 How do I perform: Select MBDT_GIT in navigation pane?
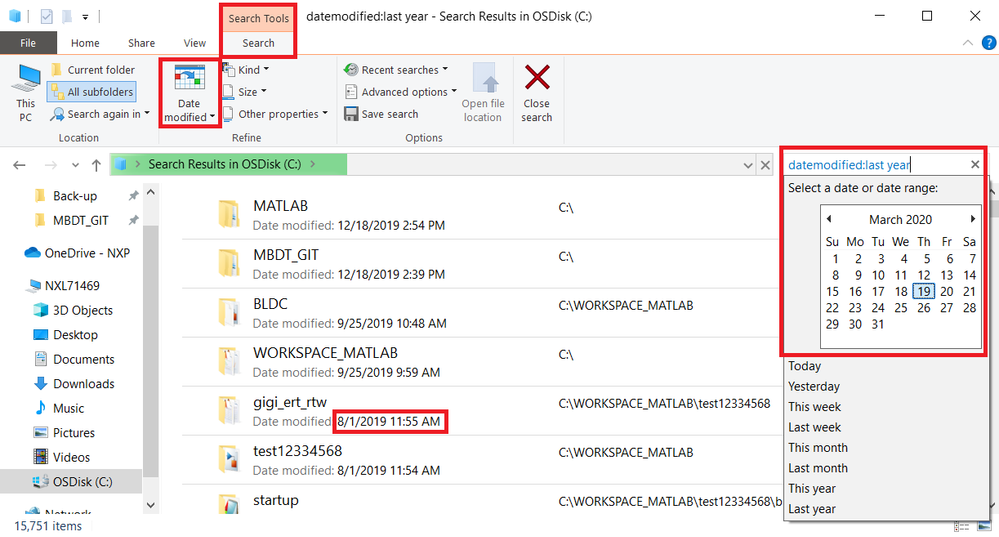click(80, 220)
